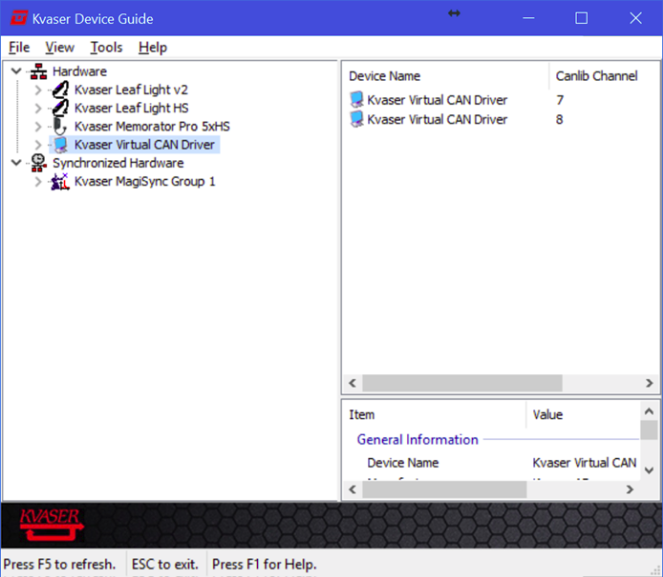Click 'Press F1 for Help.' status text

pyautogui.click(x=264, y=564)
